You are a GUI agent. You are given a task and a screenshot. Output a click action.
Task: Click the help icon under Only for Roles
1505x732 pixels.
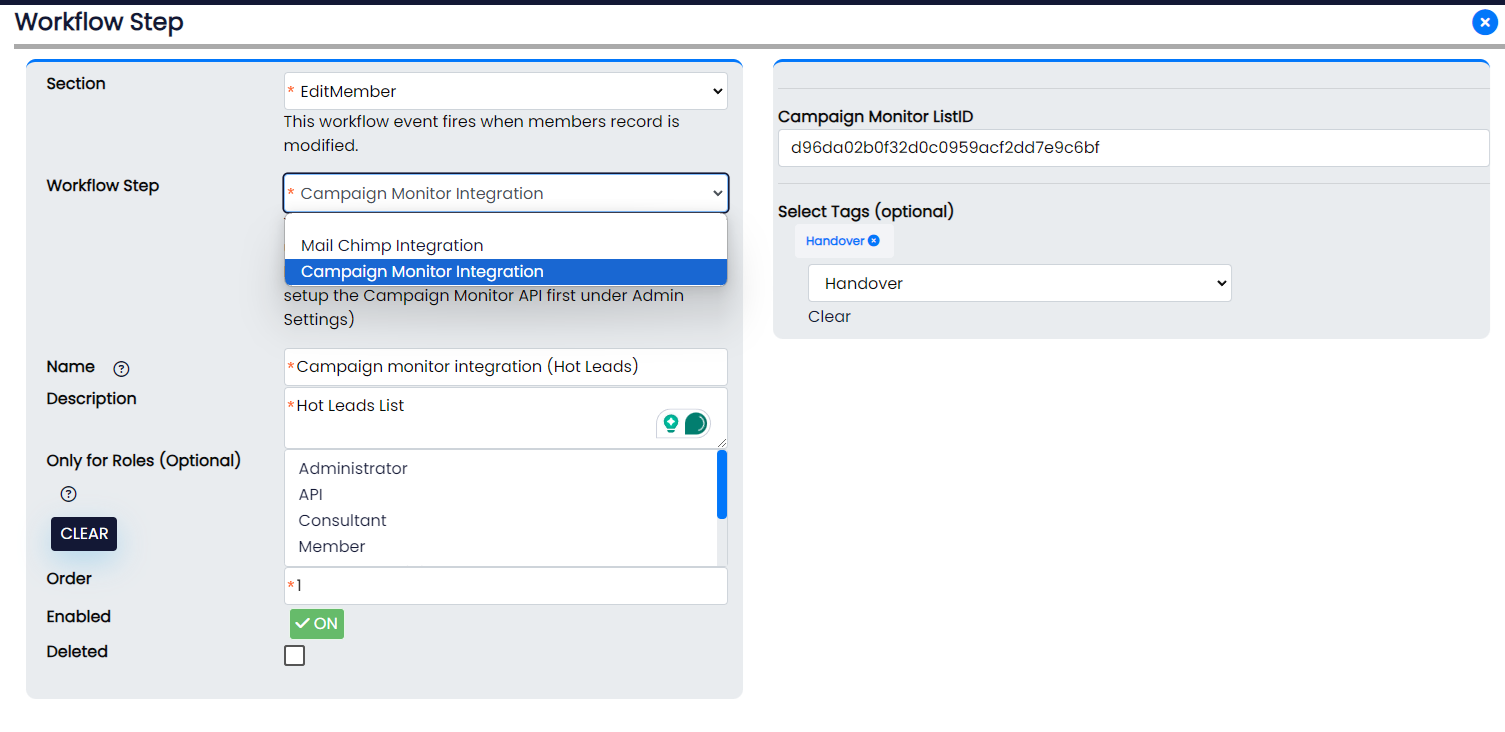point(69,494)
